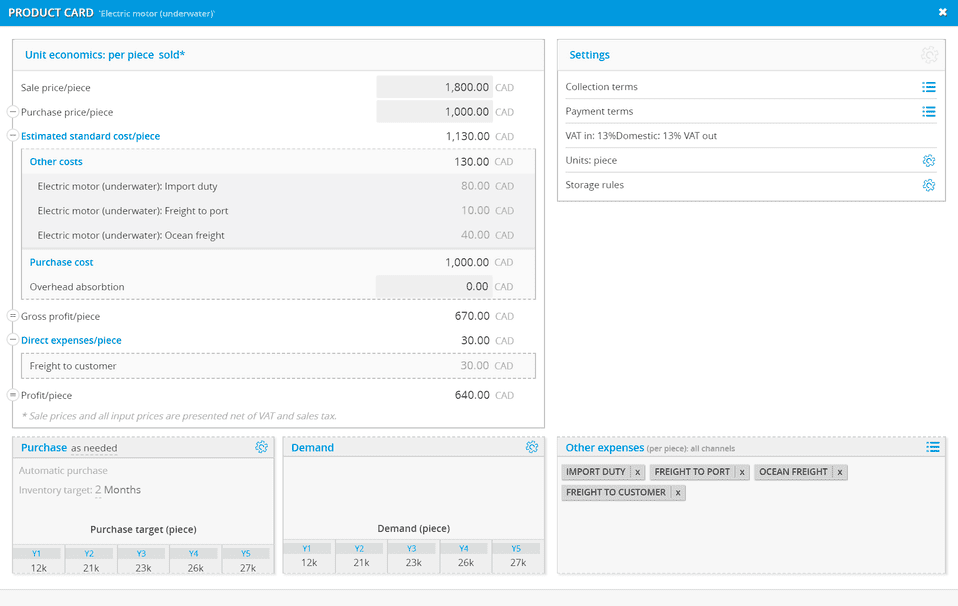
Task: Select Y5 column in Demand chart
Action: click(517, 548)
